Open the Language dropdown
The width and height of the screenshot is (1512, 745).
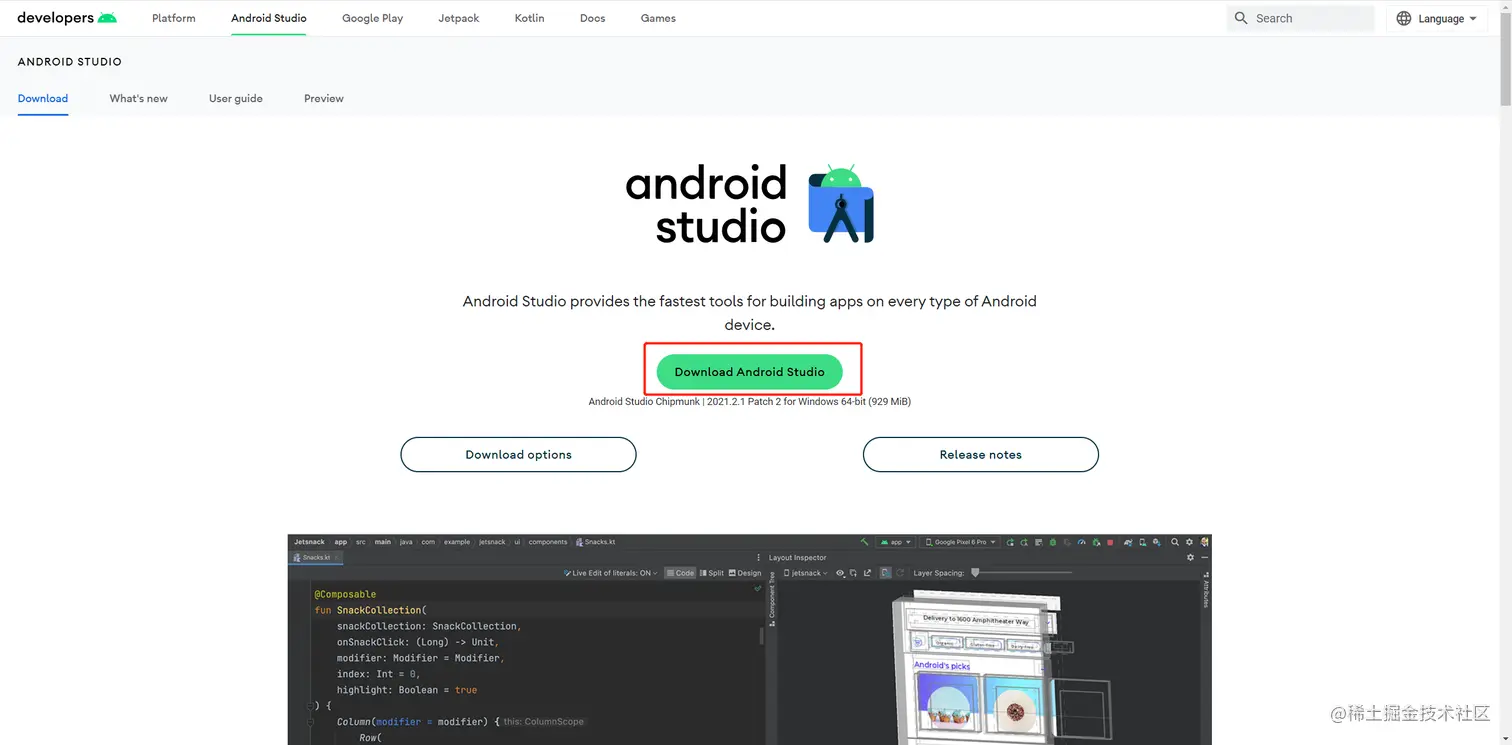pyautogui.click(x=1436, y=18)
